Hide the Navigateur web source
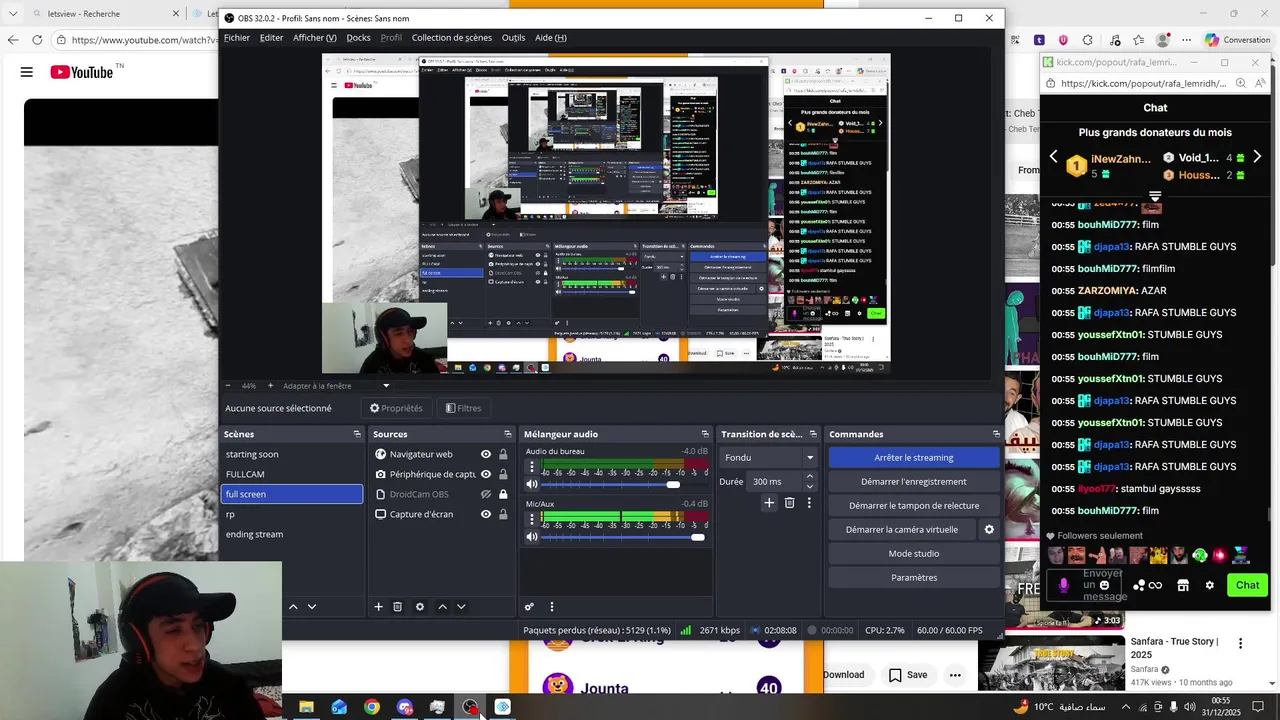This screenshot has width=1280, height=720. [486, 454]
